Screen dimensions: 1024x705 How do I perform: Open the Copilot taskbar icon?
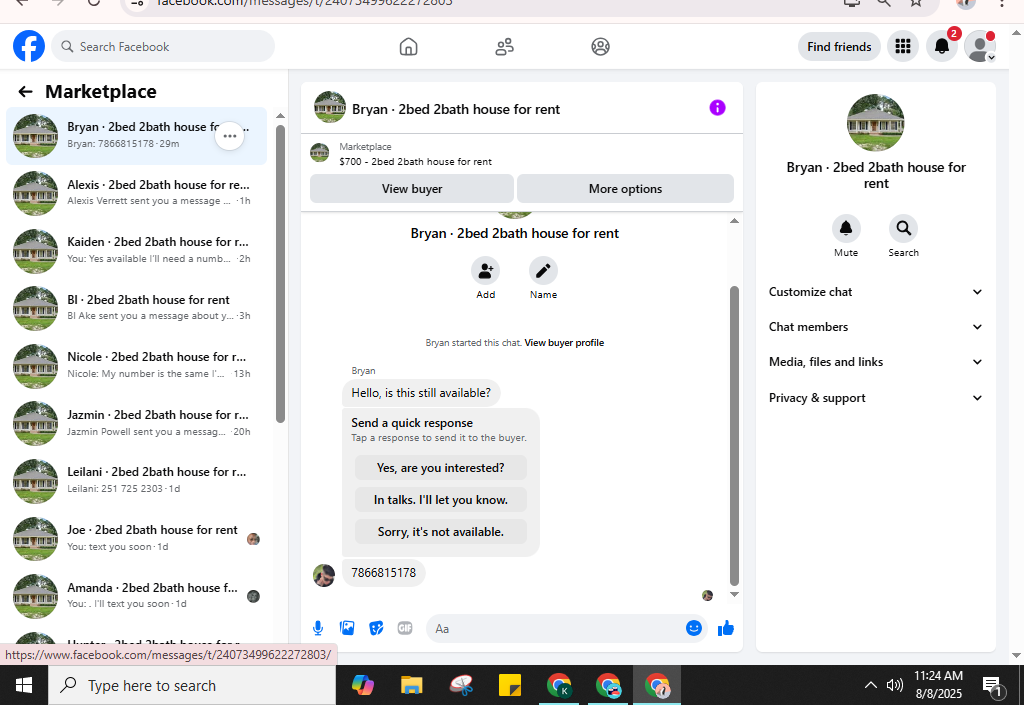point(362,685)
